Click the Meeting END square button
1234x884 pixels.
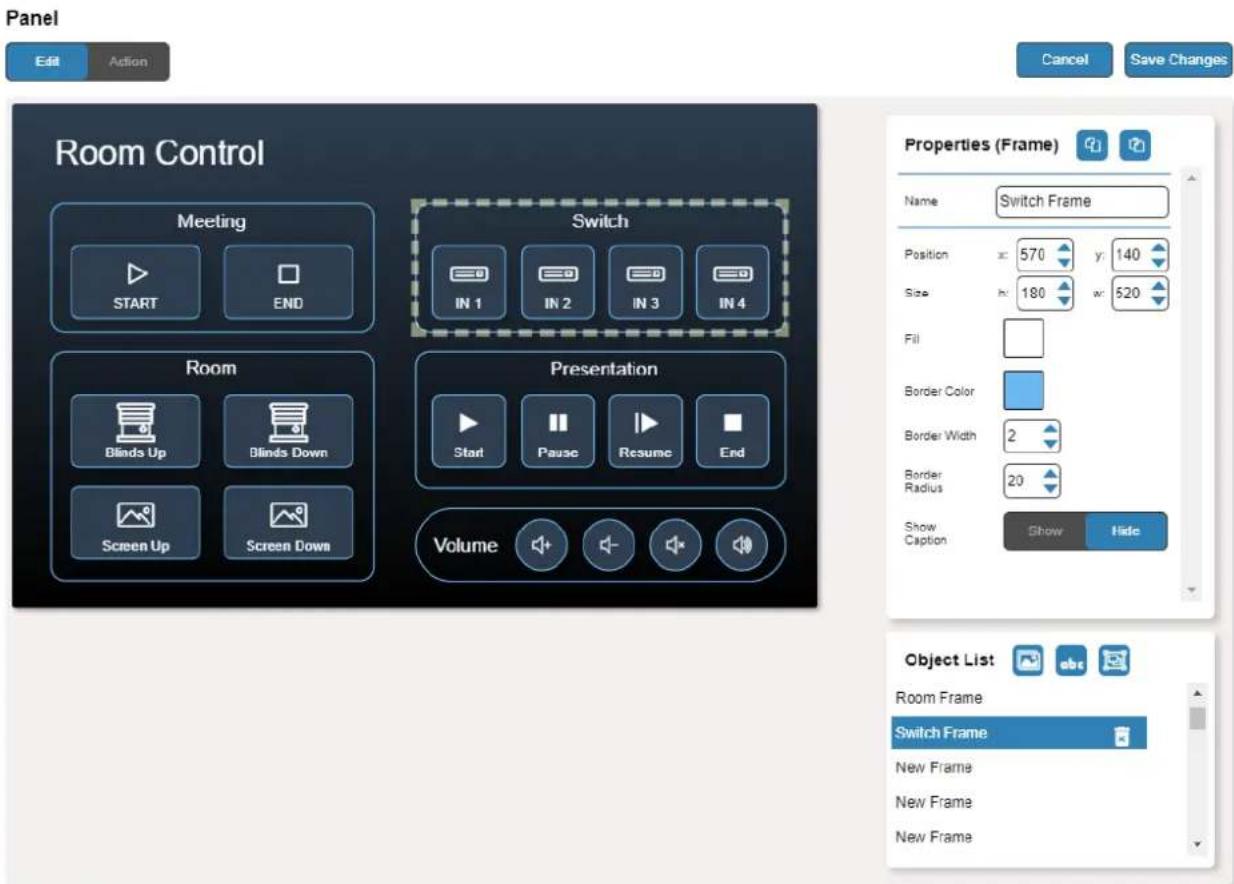click(x=288, y=282)
